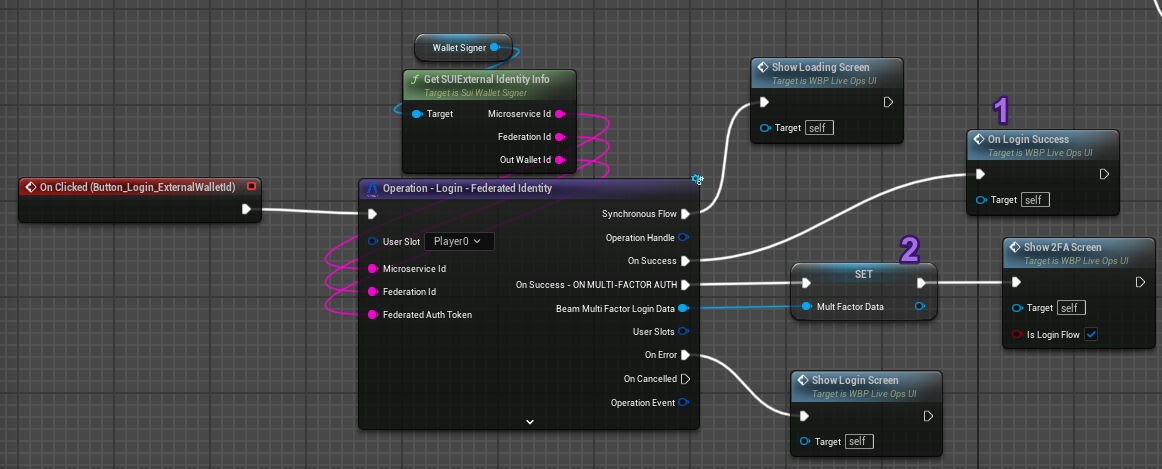Click the On Error execution output pin
1162x469 pixels.
685,355
